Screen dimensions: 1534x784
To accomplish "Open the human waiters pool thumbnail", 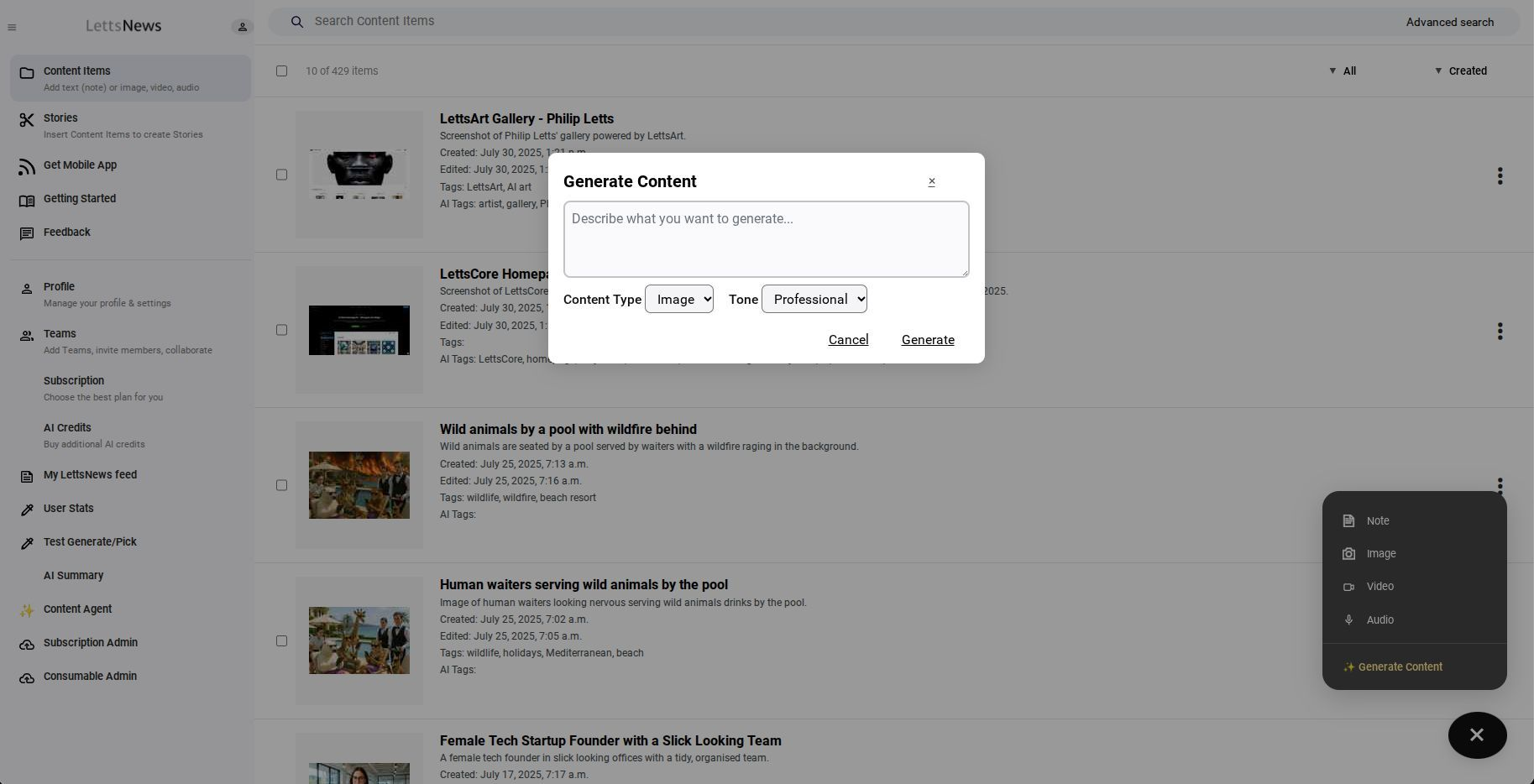I will pyautogui.click(x=359, y=640).
